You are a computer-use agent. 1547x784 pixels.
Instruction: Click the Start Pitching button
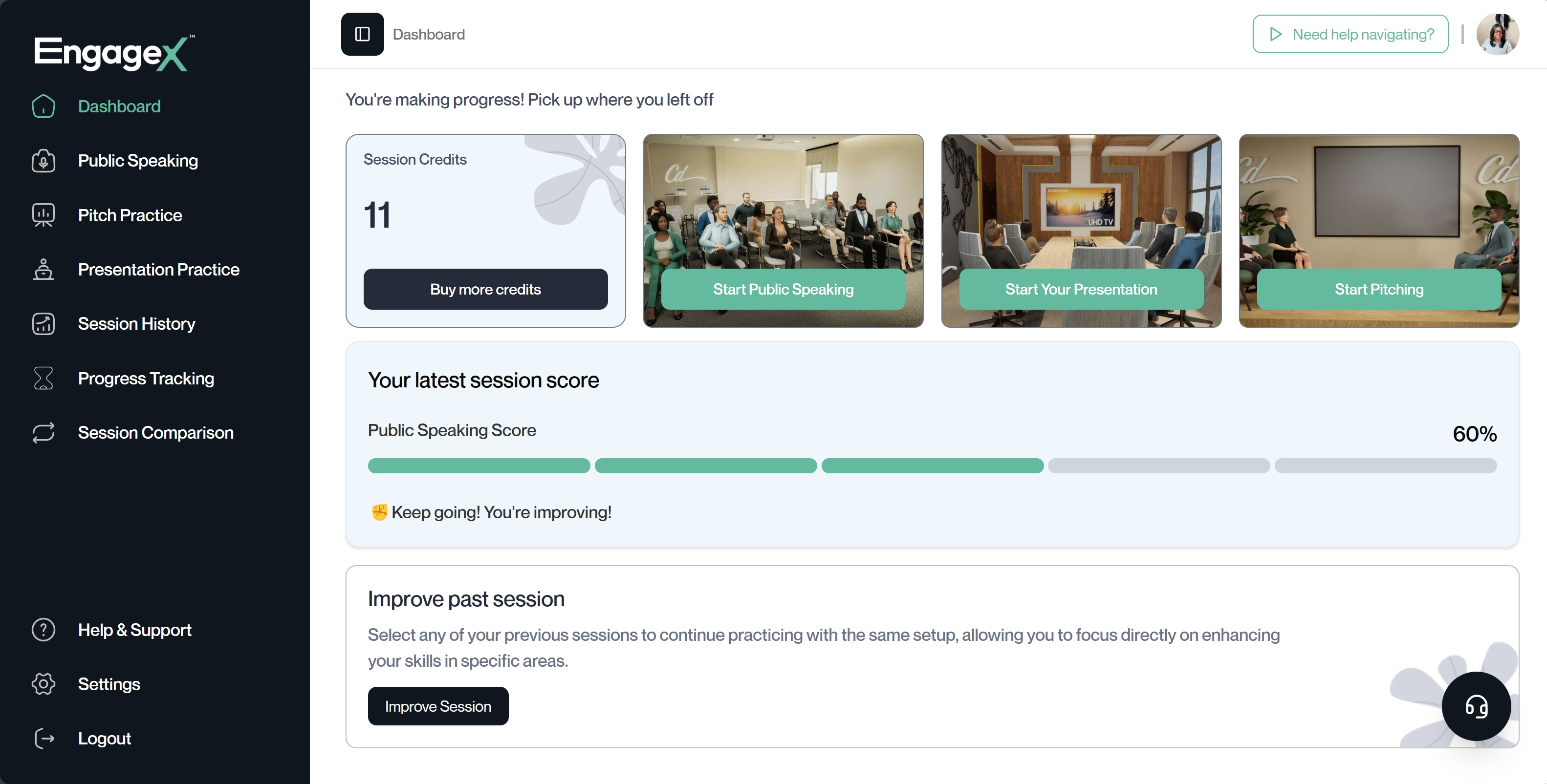coord(1379,289)
